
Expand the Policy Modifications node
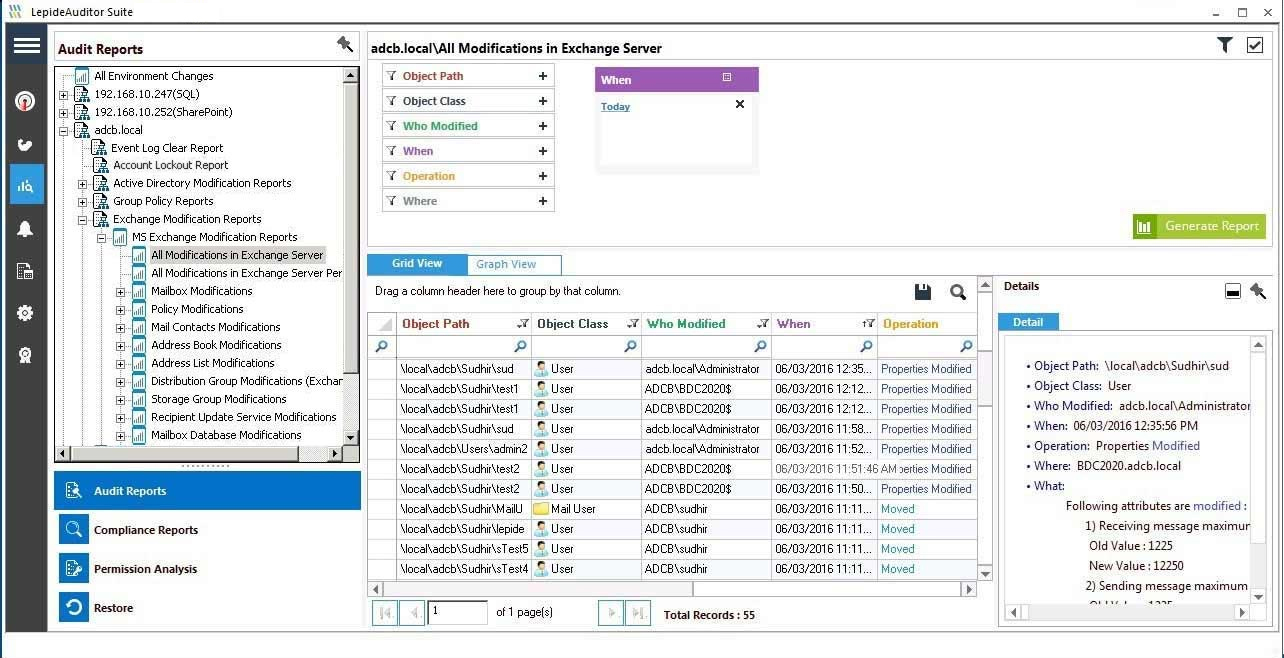121,310
